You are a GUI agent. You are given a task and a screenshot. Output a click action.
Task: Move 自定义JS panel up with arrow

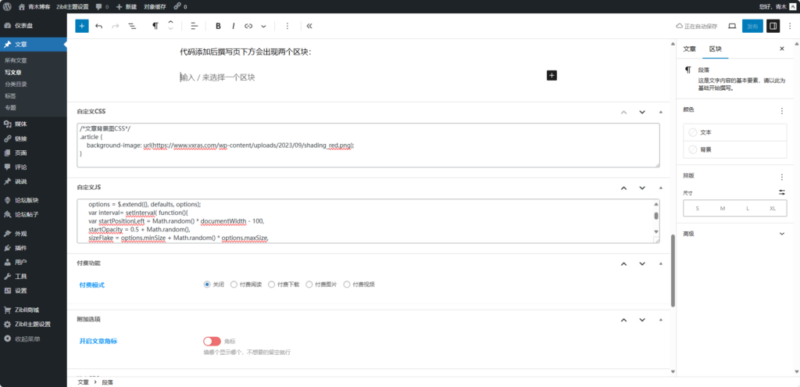pos(623,188)
